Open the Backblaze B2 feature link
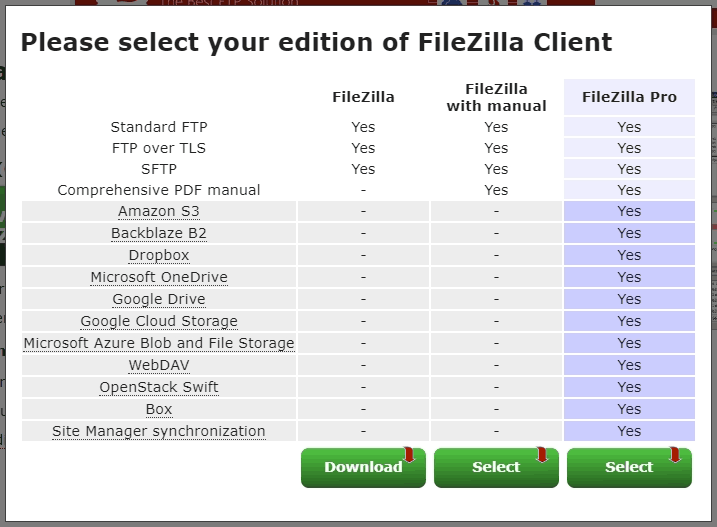 point(159,233)
